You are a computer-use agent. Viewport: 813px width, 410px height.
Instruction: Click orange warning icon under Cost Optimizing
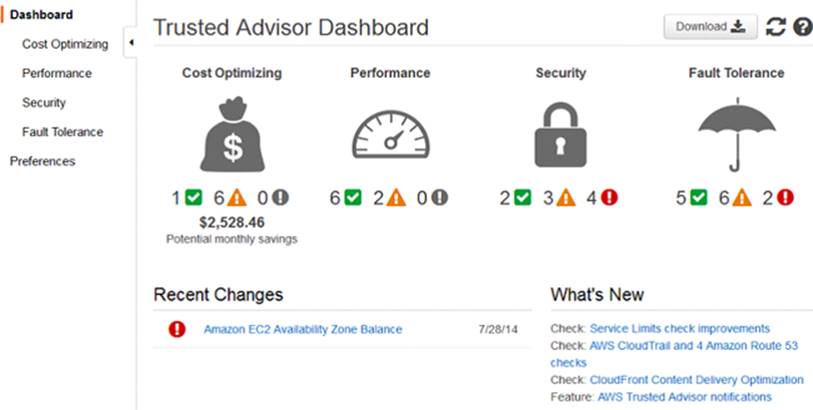point(237,197)
